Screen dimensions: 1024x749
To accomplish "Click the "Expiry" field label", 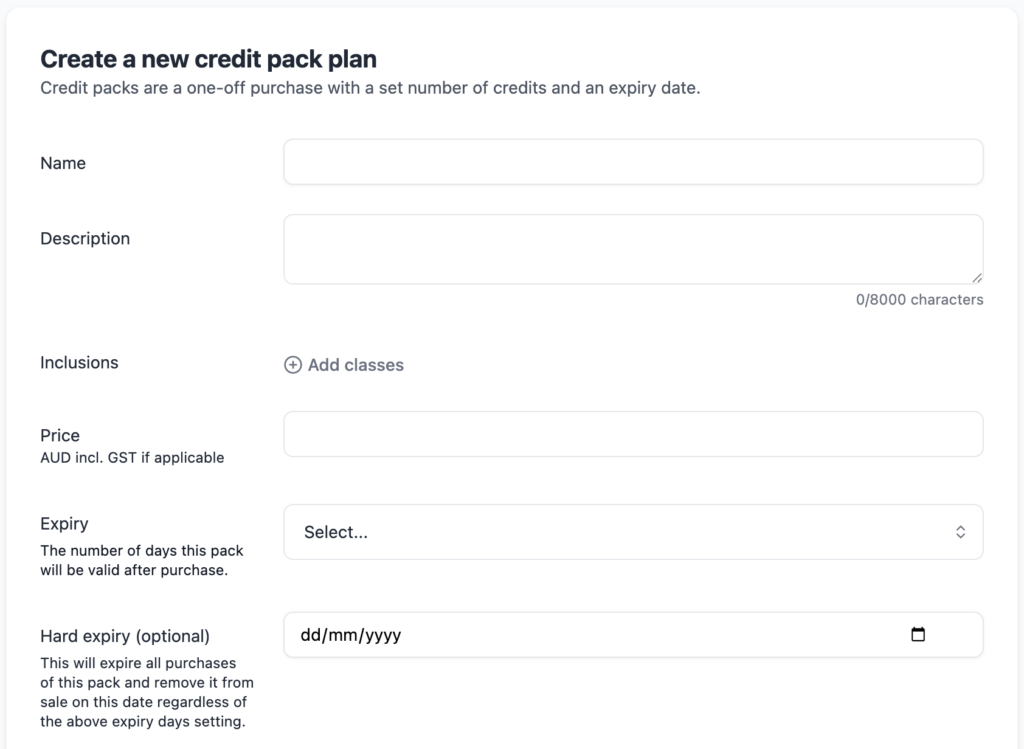I will pos(64,523).
